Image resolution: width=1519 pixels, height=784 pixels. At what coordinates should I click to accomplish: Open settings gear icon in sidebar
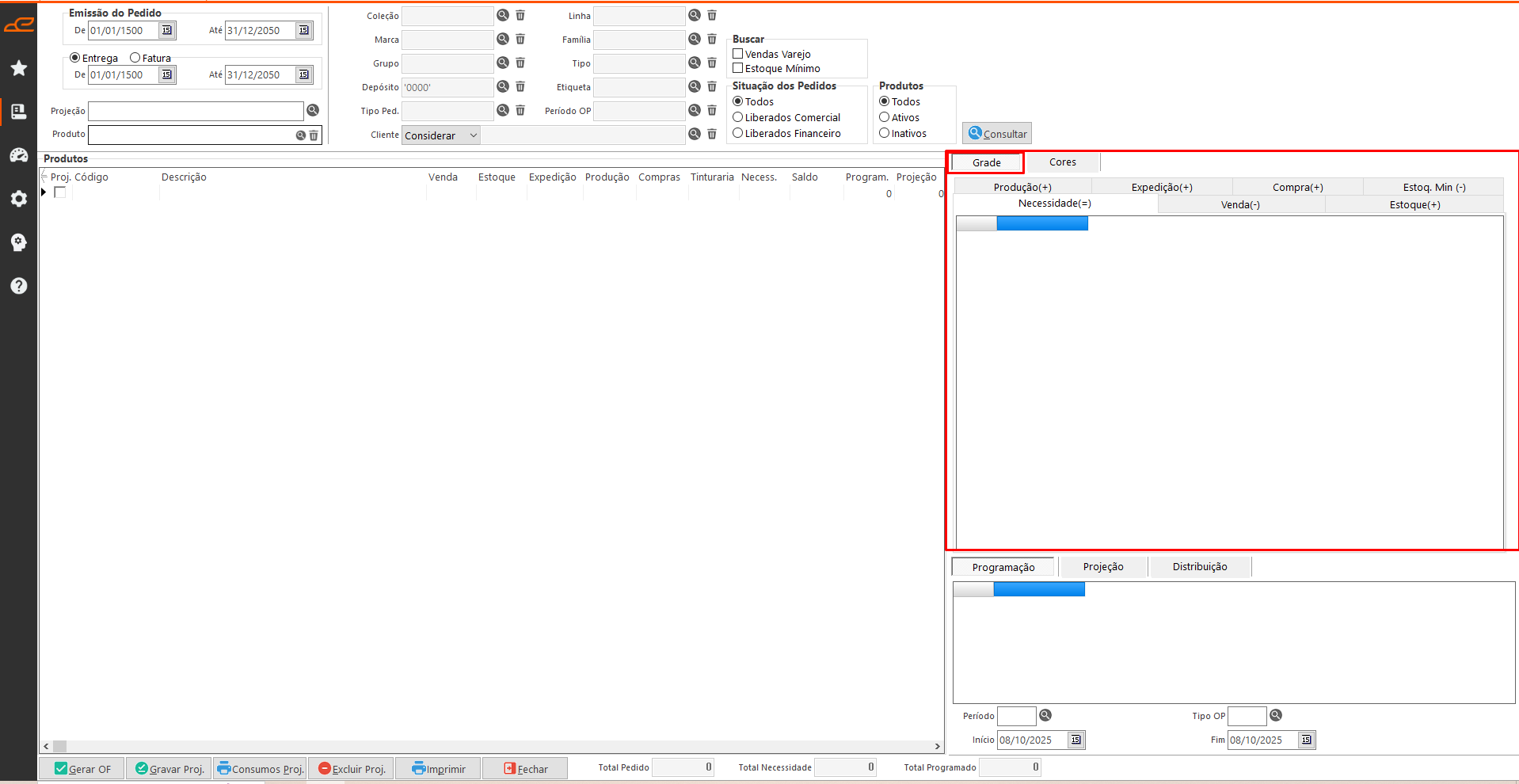pyautogui.click(x=19, y=199)
